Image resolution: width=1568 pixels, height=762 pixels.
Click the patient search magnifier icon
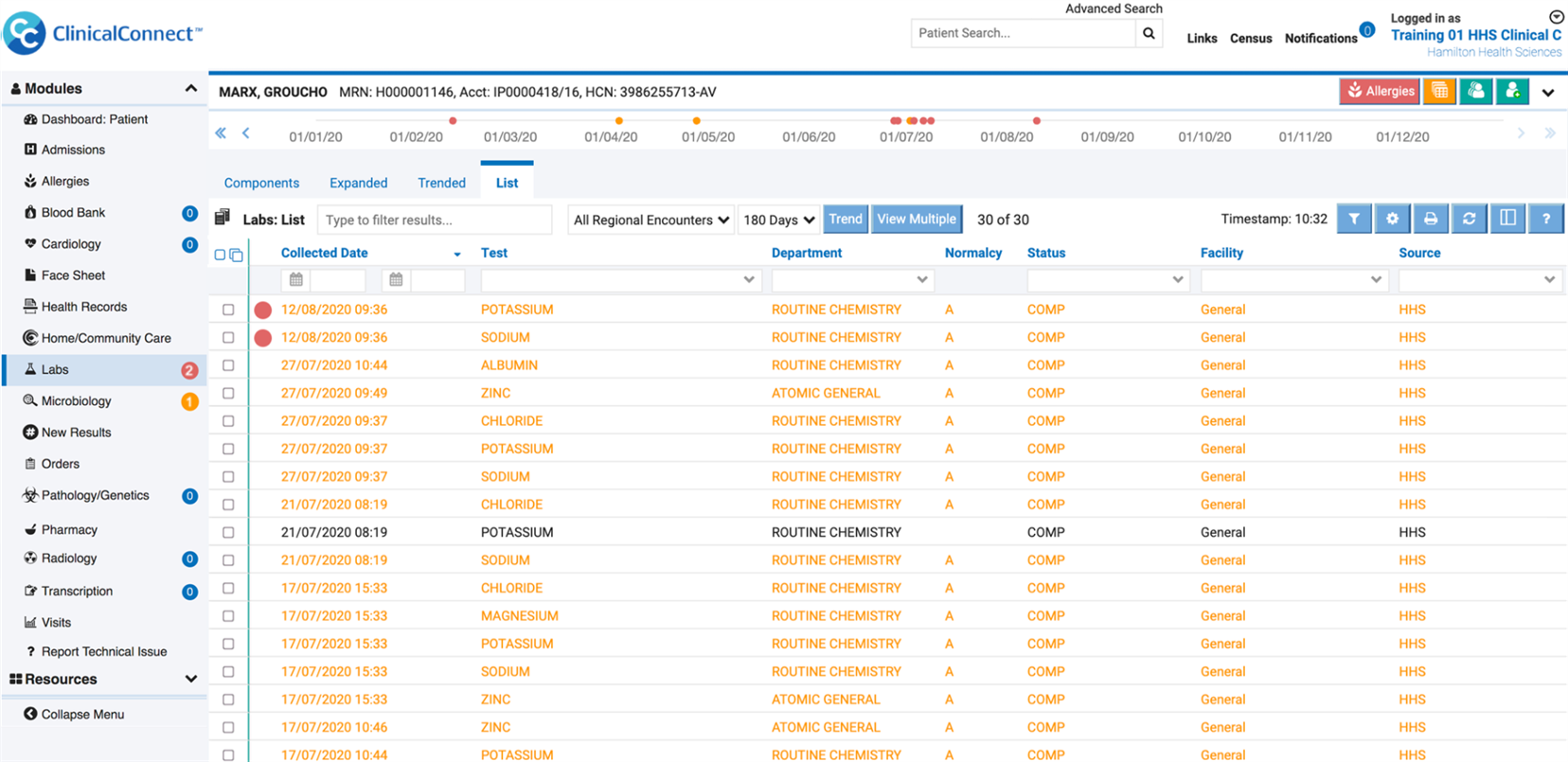pyautogui.click(x=1149, y=33)
